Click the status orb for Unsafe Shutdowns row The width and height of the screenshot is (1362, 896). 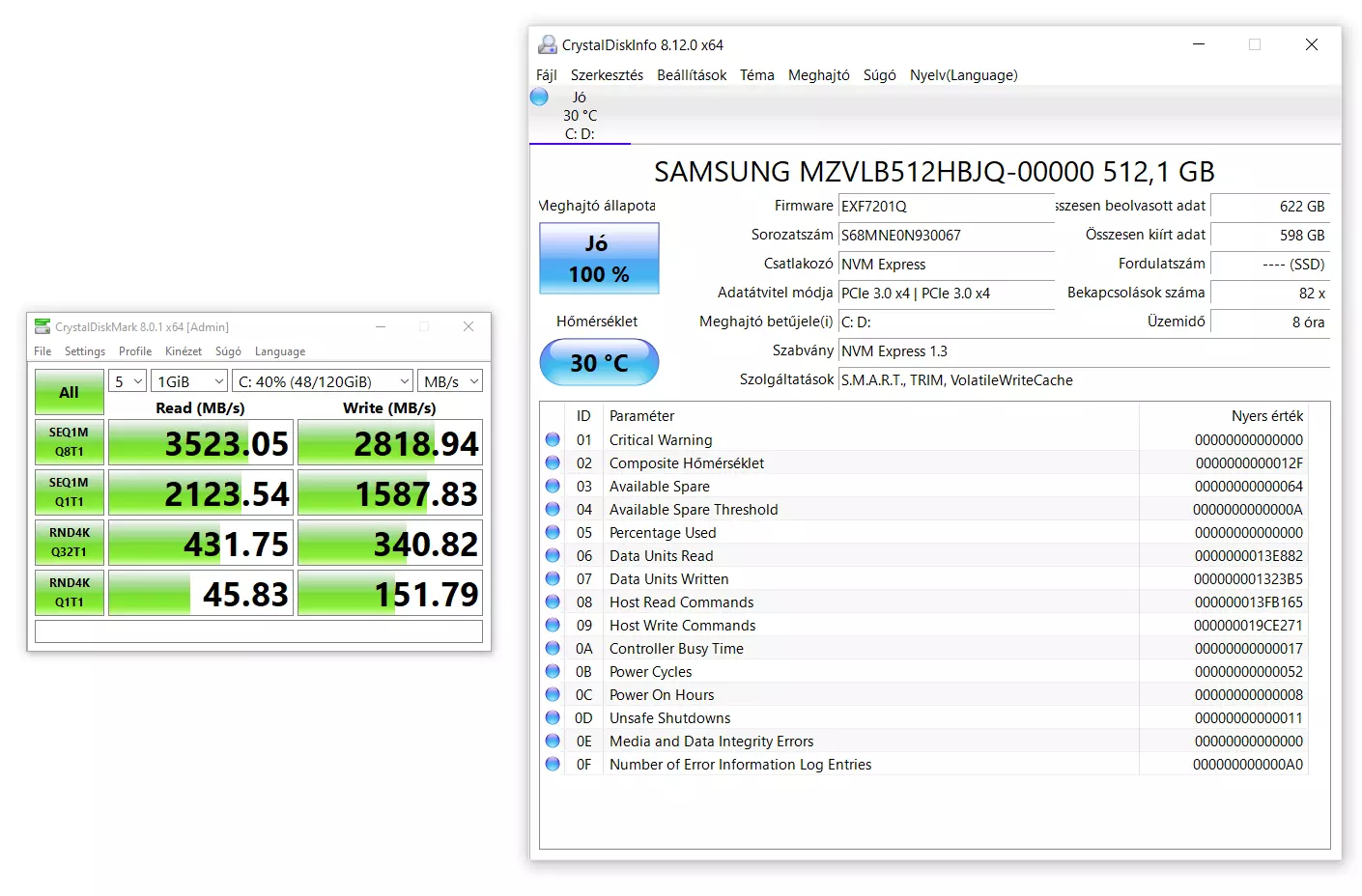[x=553, y=717]
